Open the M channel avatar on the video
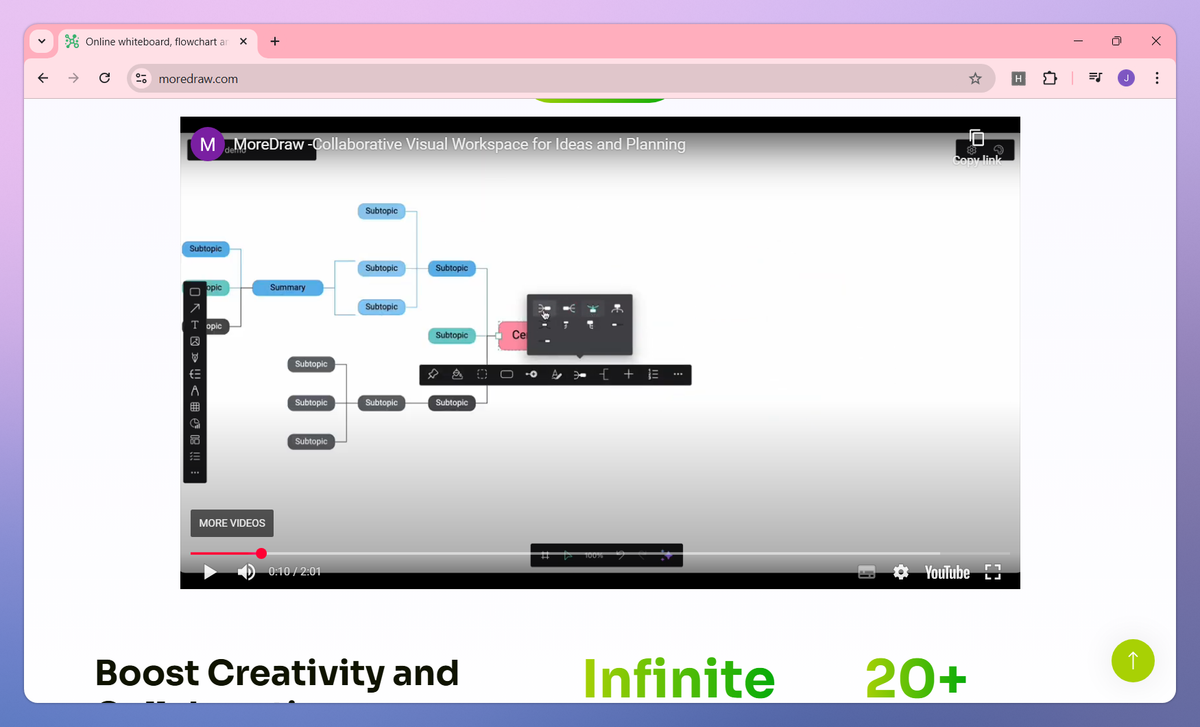 [207, 144]
